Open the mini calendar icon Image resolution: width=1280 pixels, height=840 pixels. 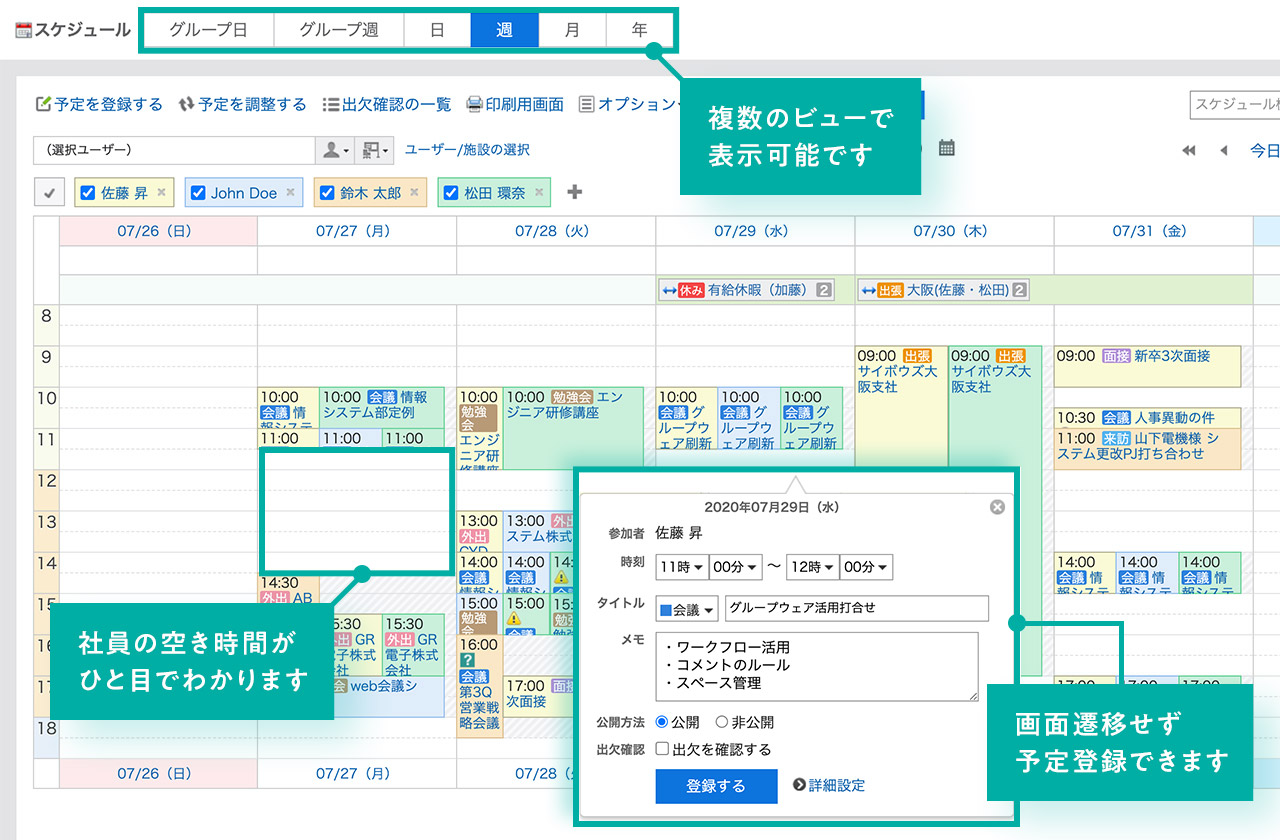(x=945, y=146)
